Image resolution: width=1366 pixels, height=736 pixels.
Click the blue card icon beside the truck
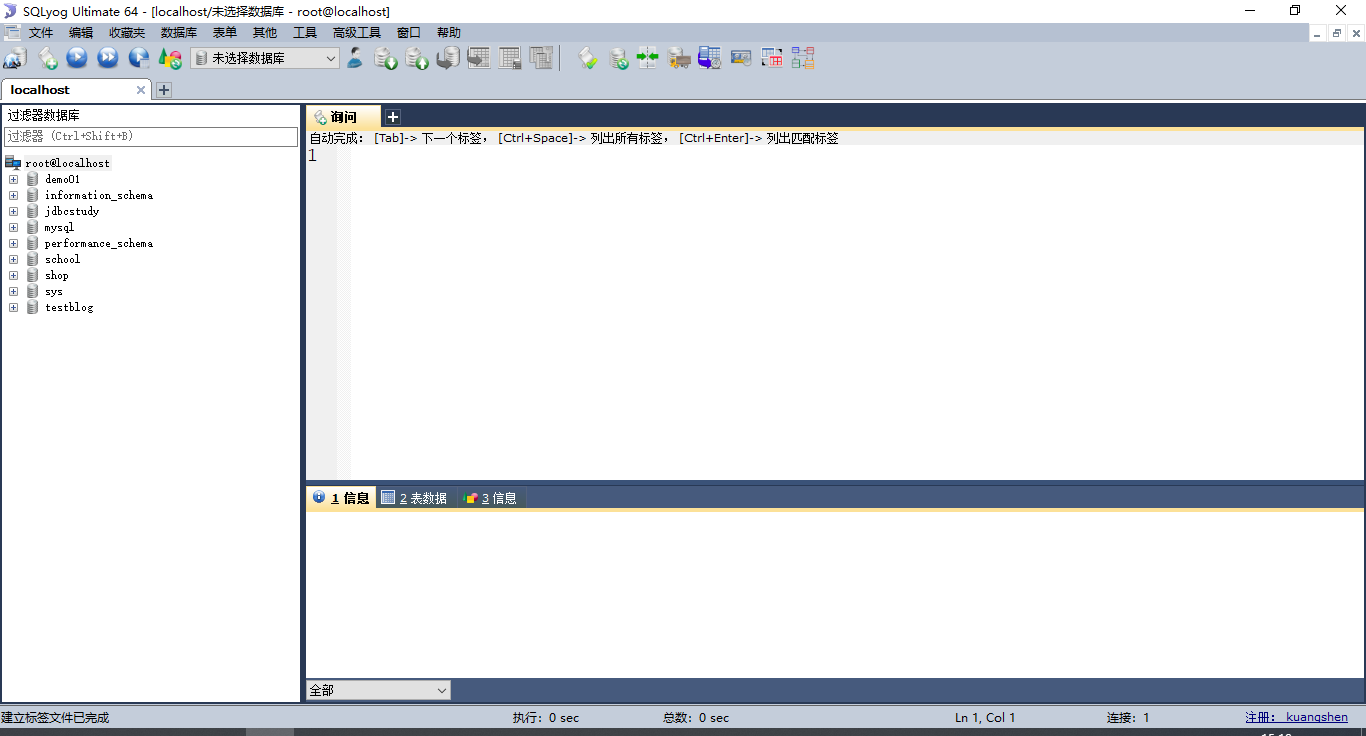[x=741, y=58]
